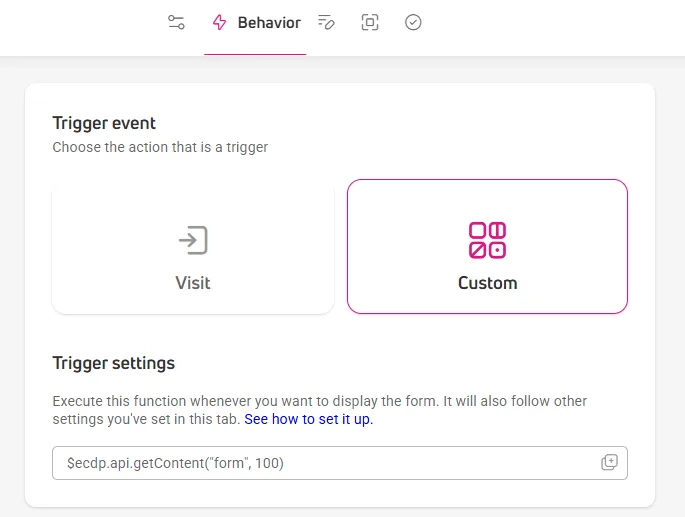Click the Custom four-squares icon
685x517 pixels.
tap(487, 240)
